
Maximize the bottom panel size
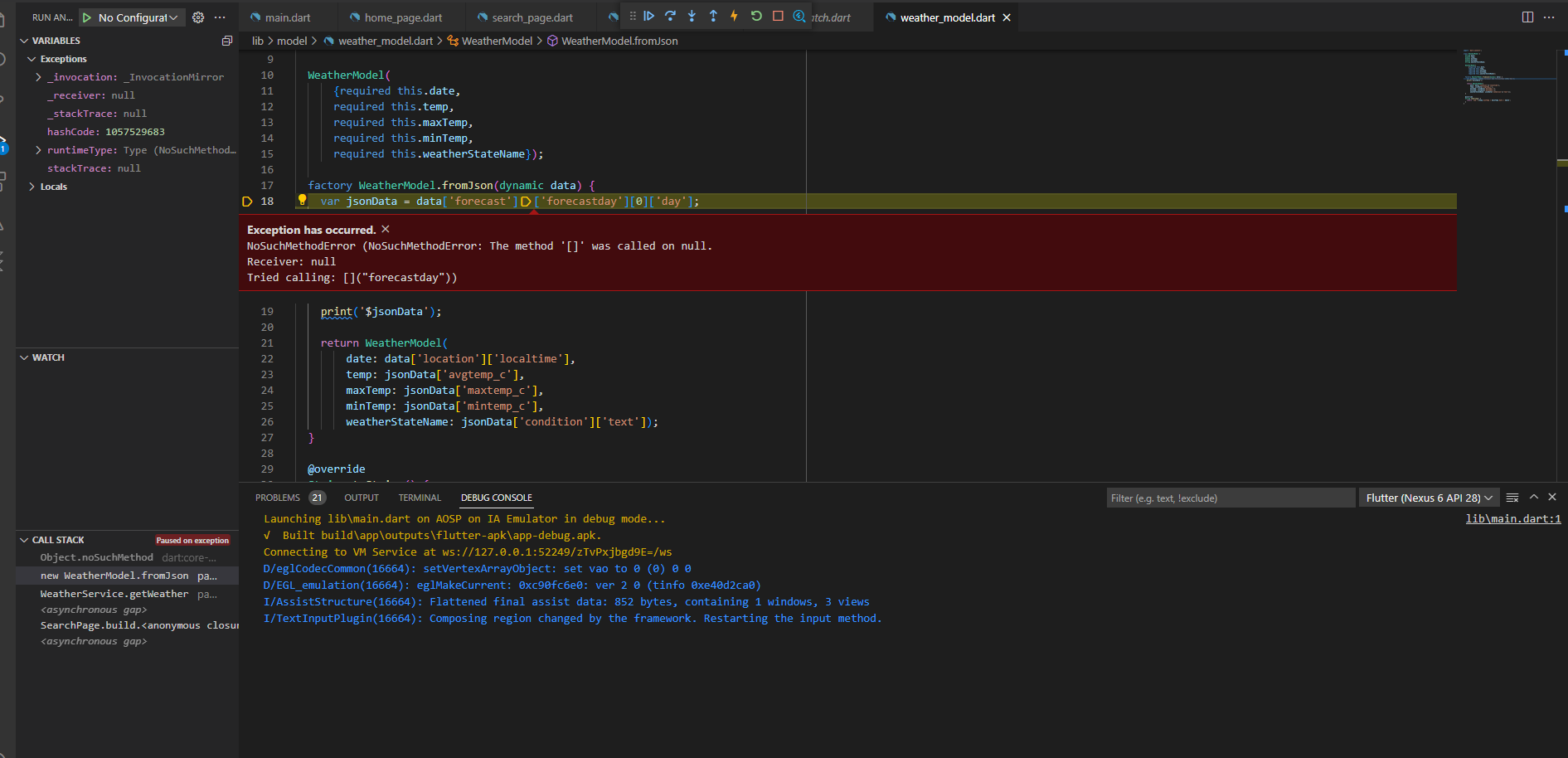coord(1534,498)
